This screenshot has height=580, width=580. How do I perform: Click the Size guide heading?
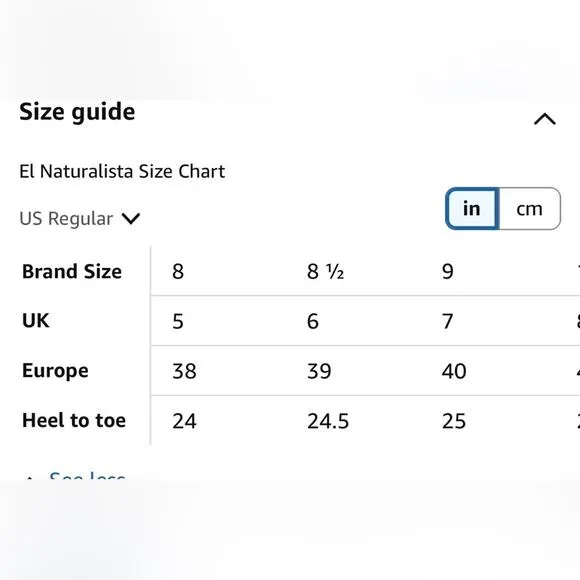click(77, 111)
